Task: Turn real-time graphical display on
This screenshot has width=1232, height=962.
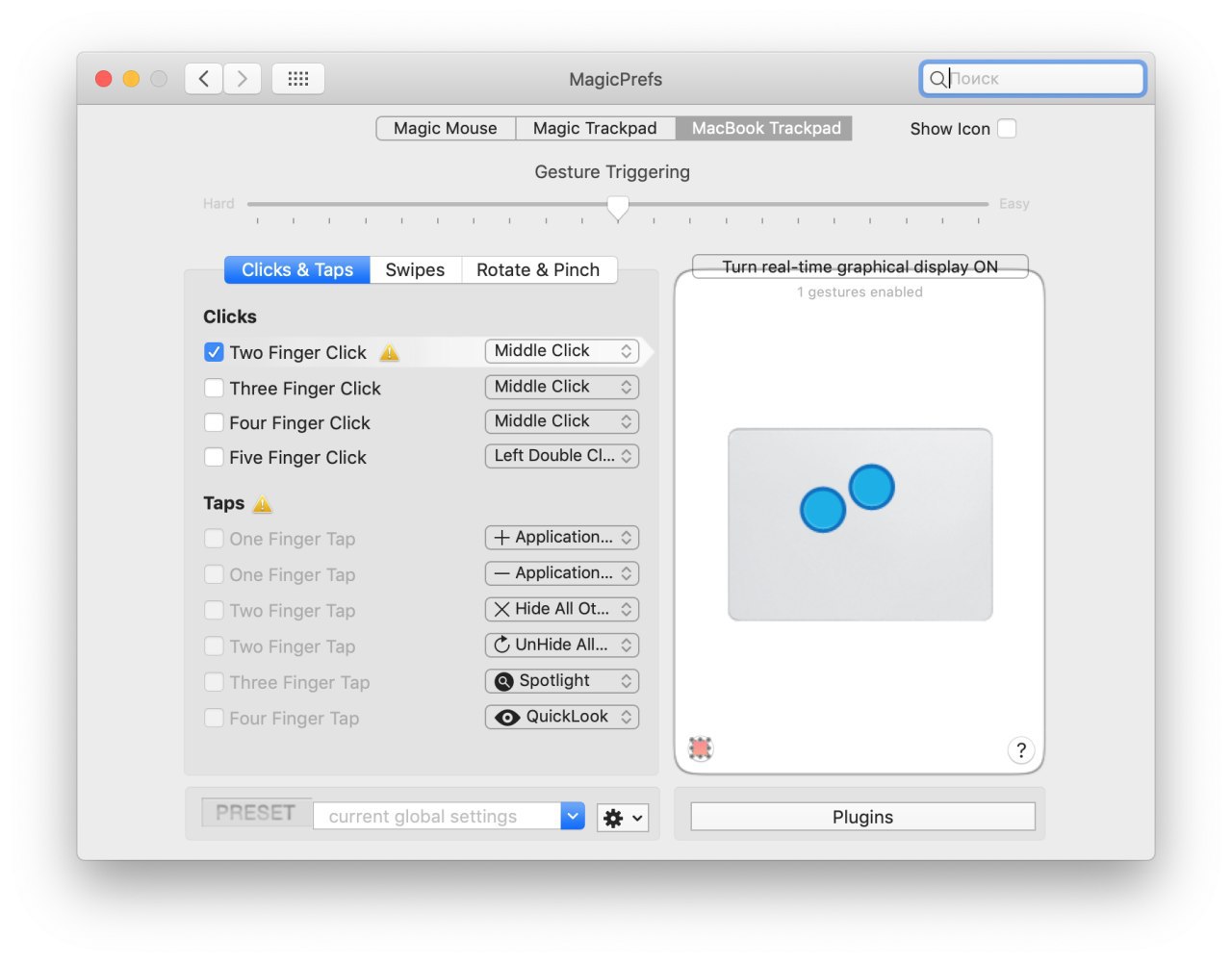Action: (x=860, y=267)
